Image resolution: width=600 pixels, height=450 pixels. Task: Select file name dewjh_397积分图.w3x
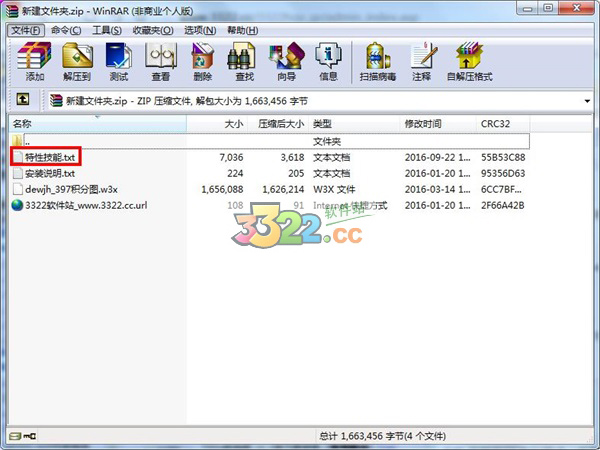coord(71,189)
